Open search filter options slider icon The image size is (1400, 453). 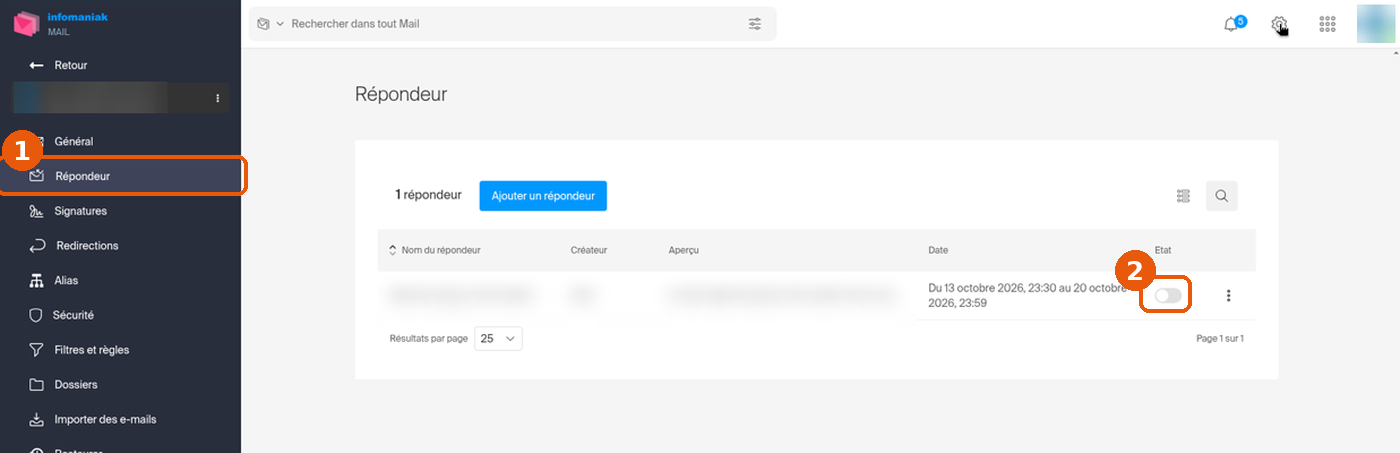755,23
